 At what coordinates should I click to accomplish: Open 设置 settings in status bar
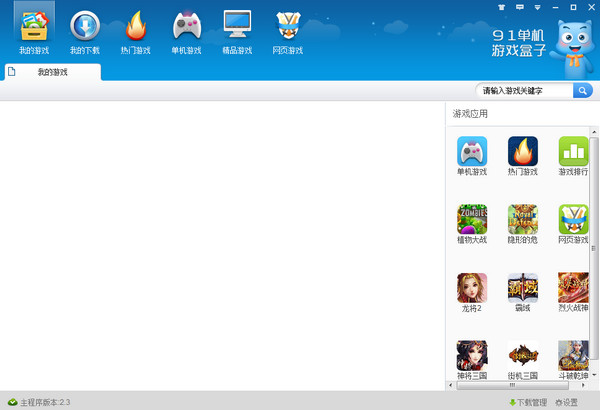click(x=567, y=402)
